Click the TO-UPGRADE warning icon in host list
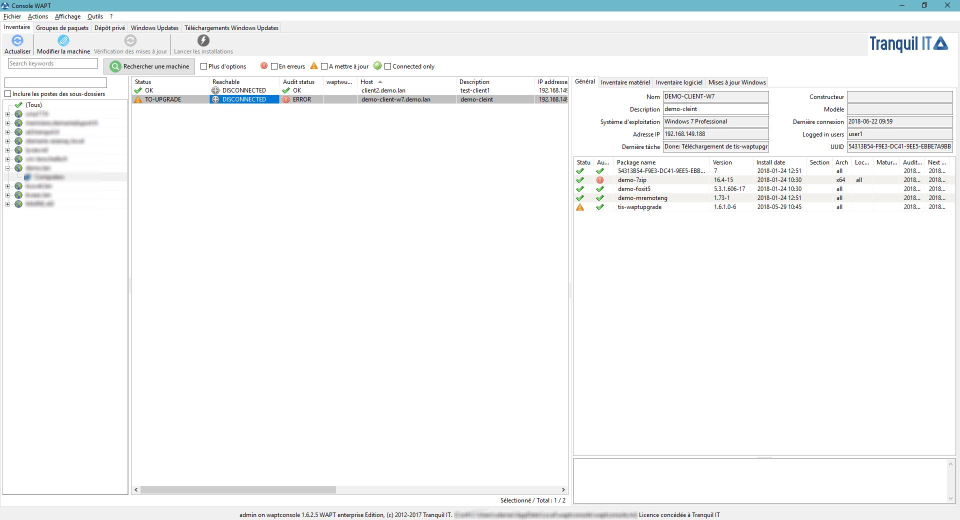Image resolution: width=960 pixels, height=520 pixels. pyautogui.click(x=138, y=99)
